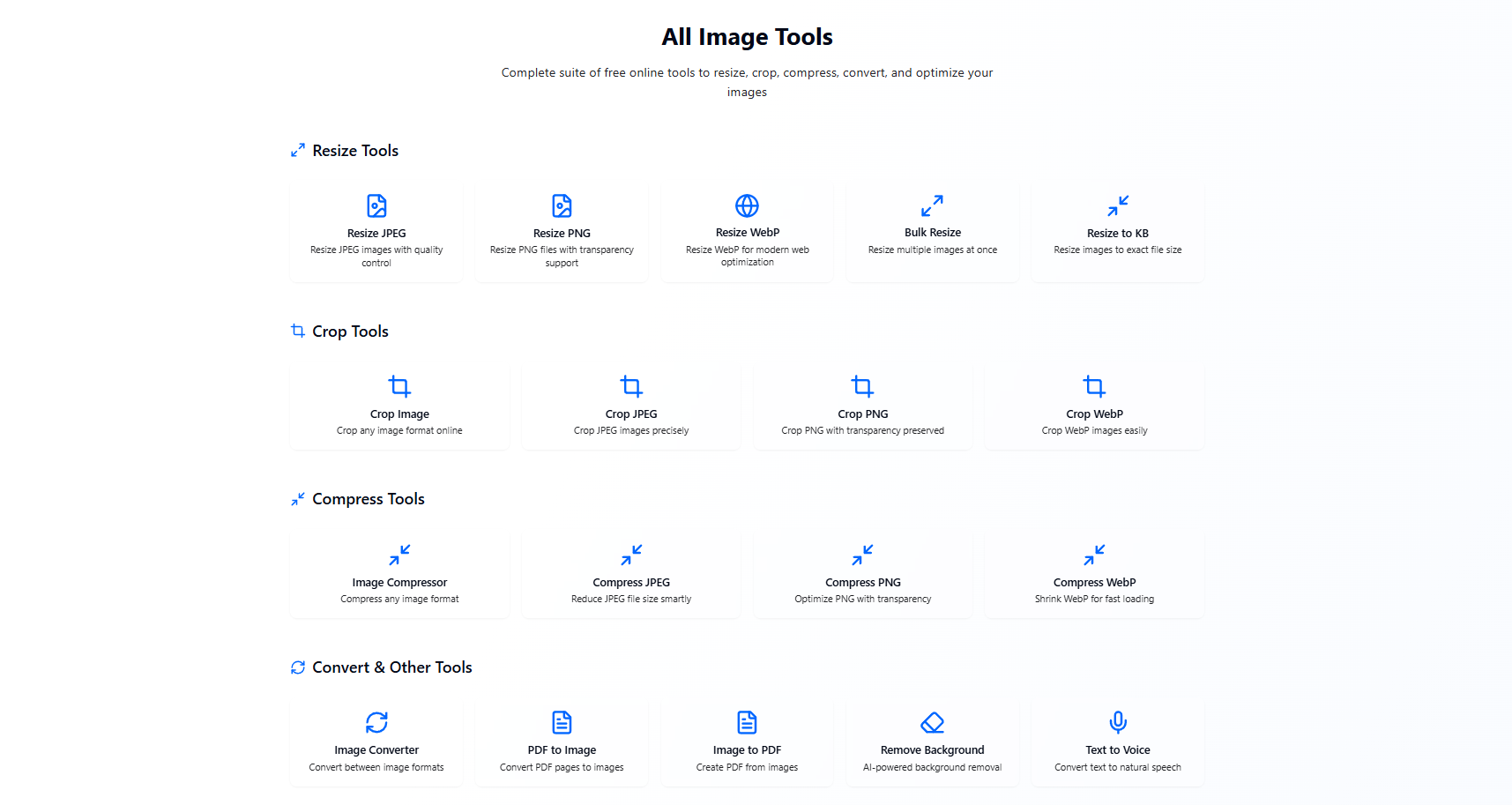Click the Compress Tools section heading
Image resolution: width=1512 pixels, height=805 pixels.
coord(368,499)
